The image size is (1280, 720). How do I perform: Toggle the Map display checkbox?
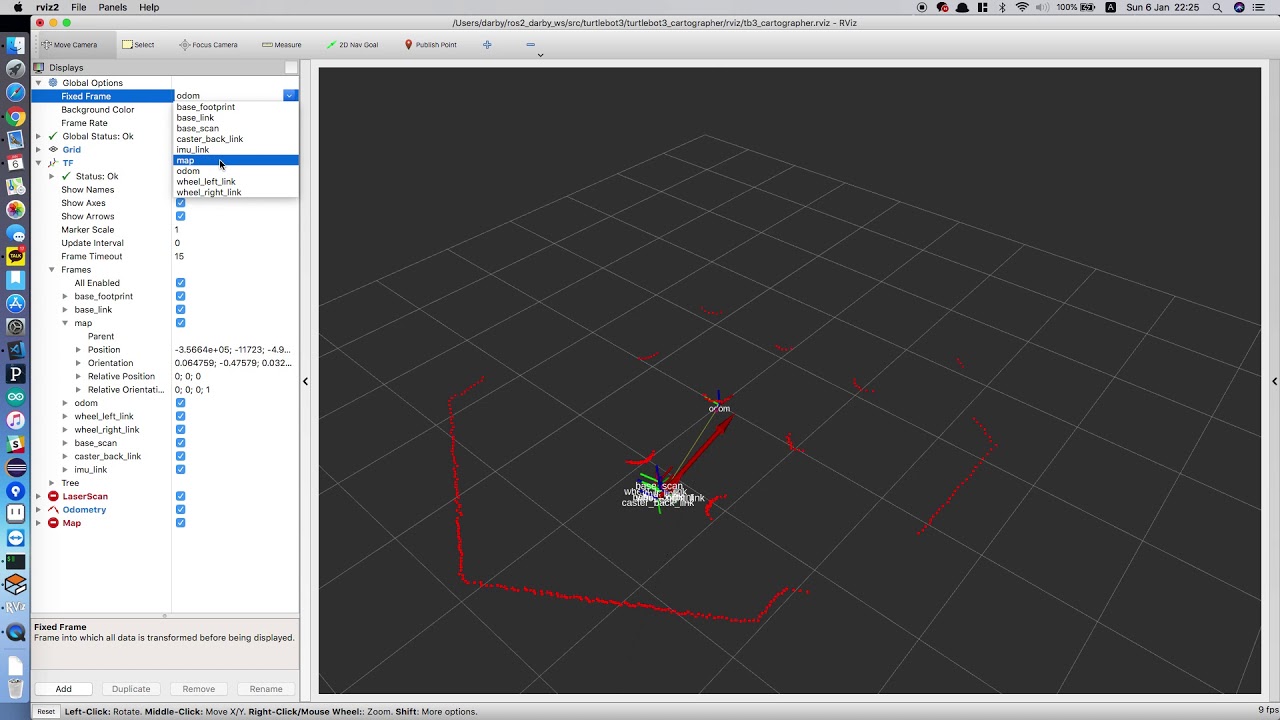coord(180,523)
